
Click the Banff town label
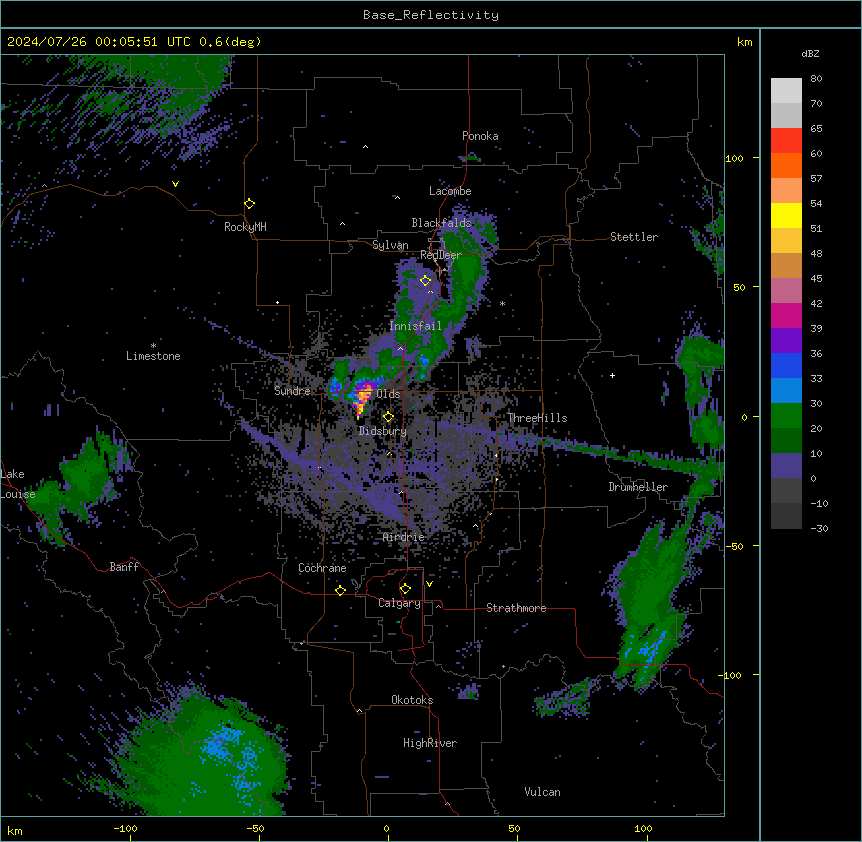(124, 567)
